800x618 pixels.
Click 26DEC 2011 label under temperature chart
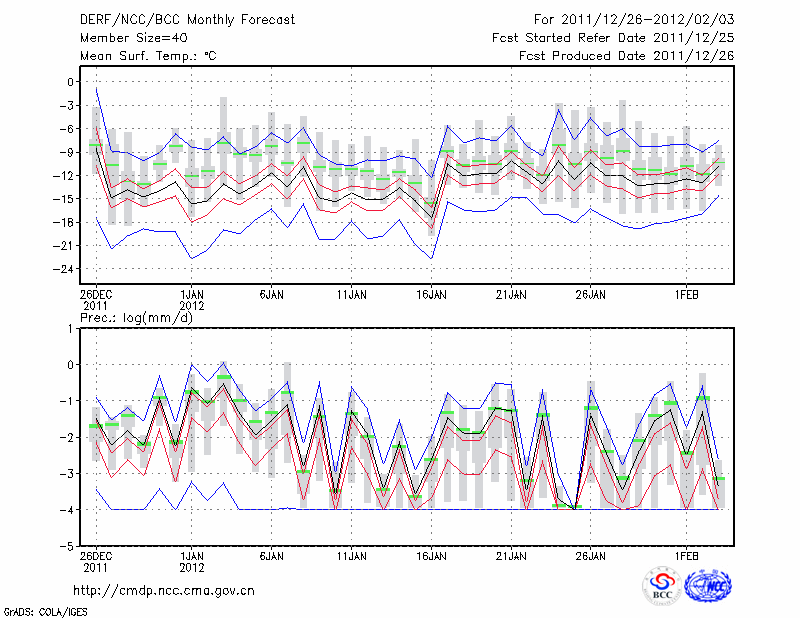point(96,299)
